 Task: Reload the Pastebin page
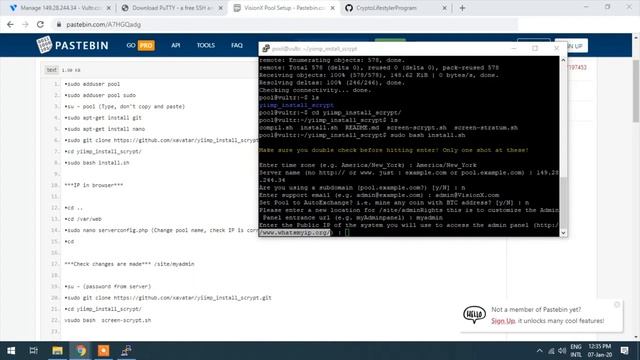coord(40,24)
